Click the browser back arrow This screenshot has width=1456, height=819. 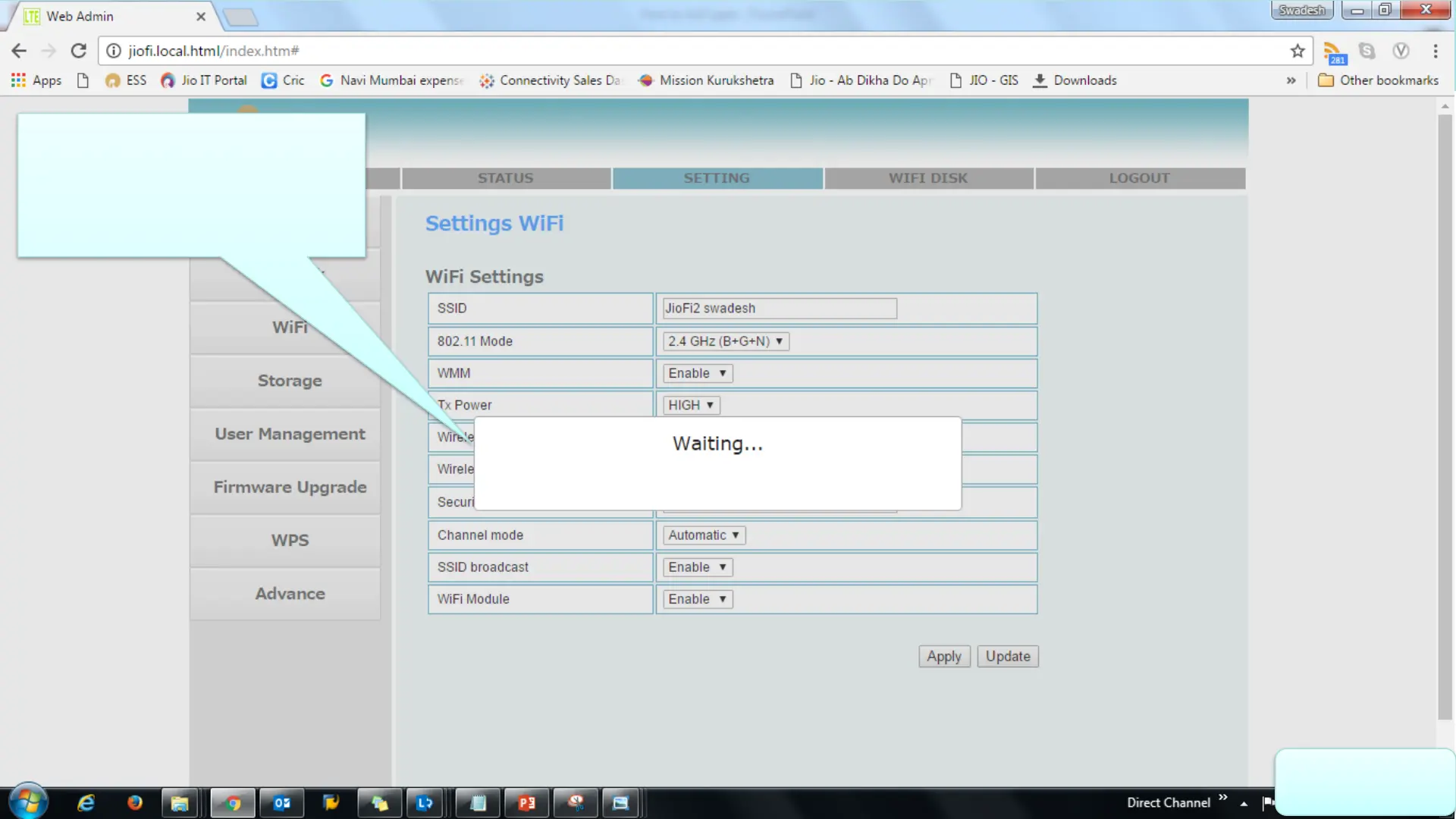pos(19,51)
